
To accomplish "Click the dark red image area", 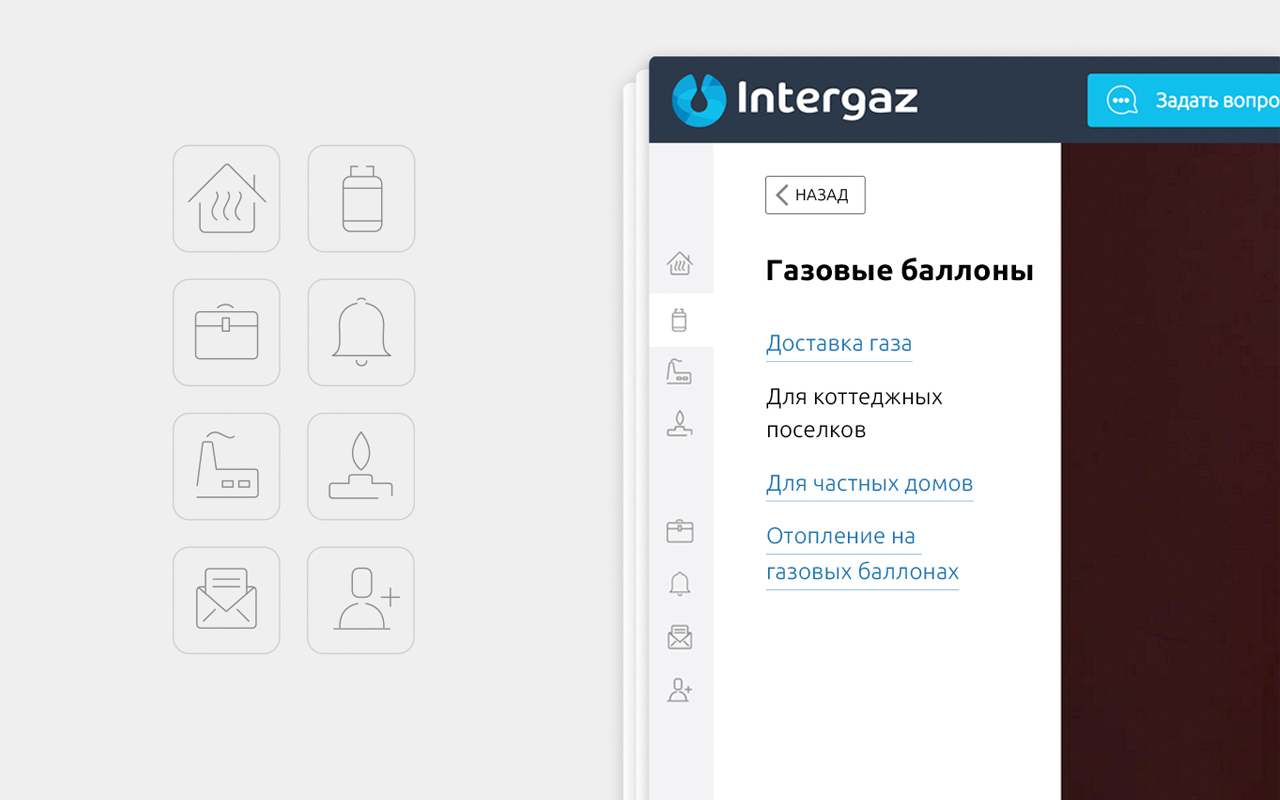I will [x=1170, y=471].
